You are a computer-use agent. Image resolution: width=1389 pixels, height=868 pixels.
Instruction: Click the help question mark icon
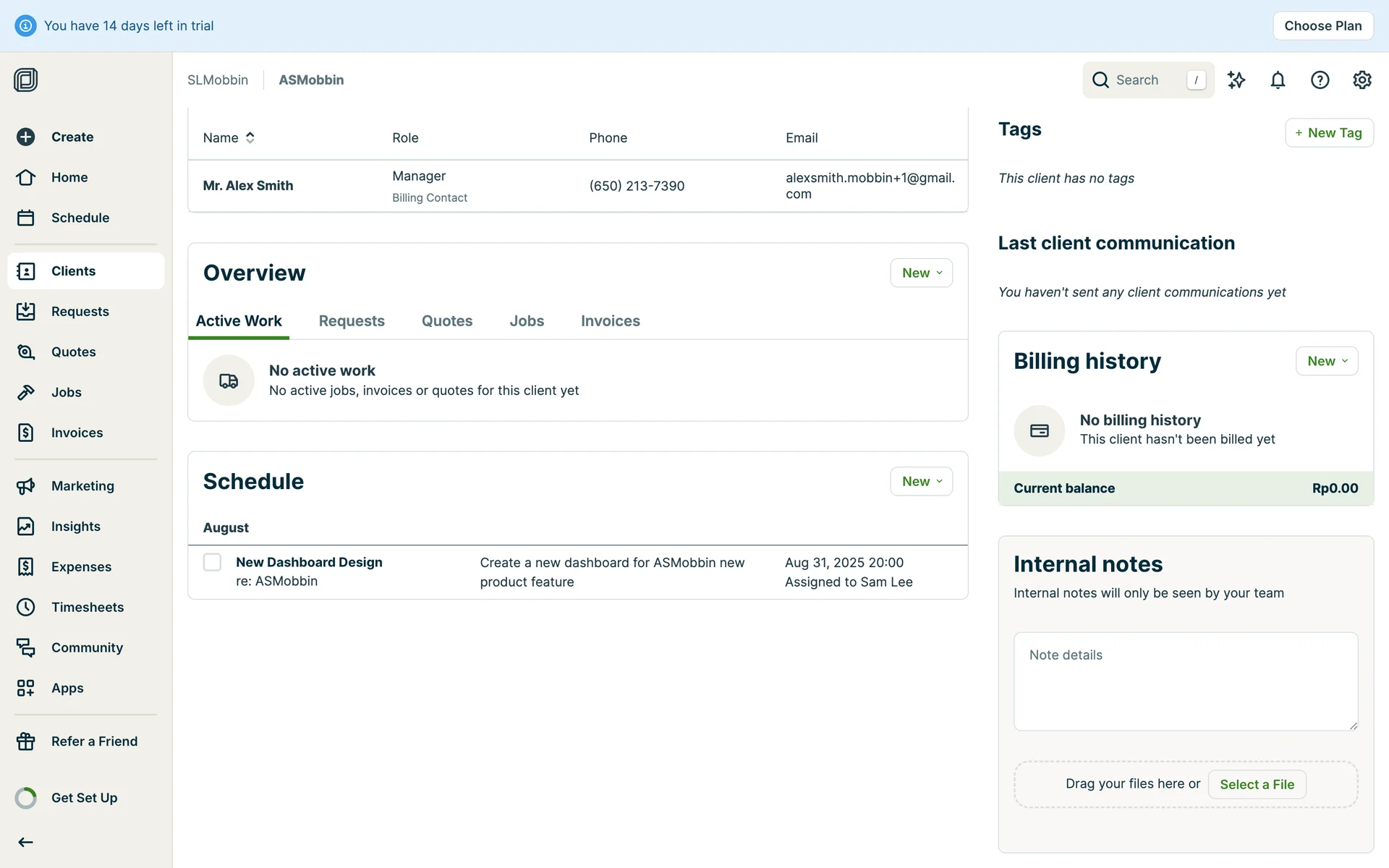pyautogui.click(x=1320, y=80)
